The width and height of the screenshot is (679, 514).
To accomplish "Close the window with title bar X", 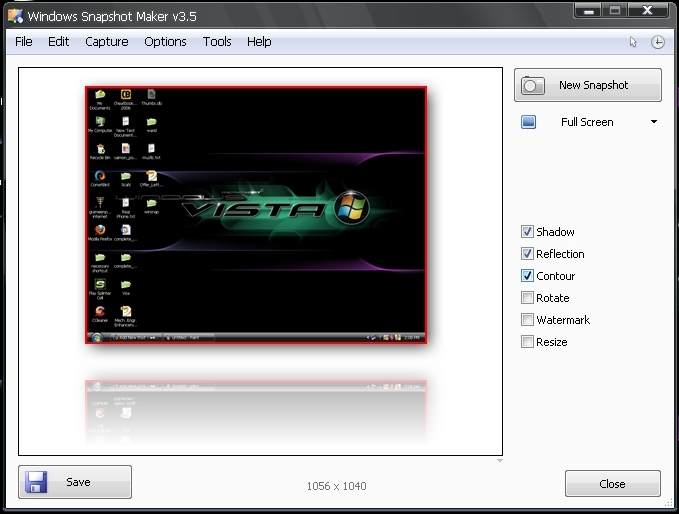I will 647,11.
